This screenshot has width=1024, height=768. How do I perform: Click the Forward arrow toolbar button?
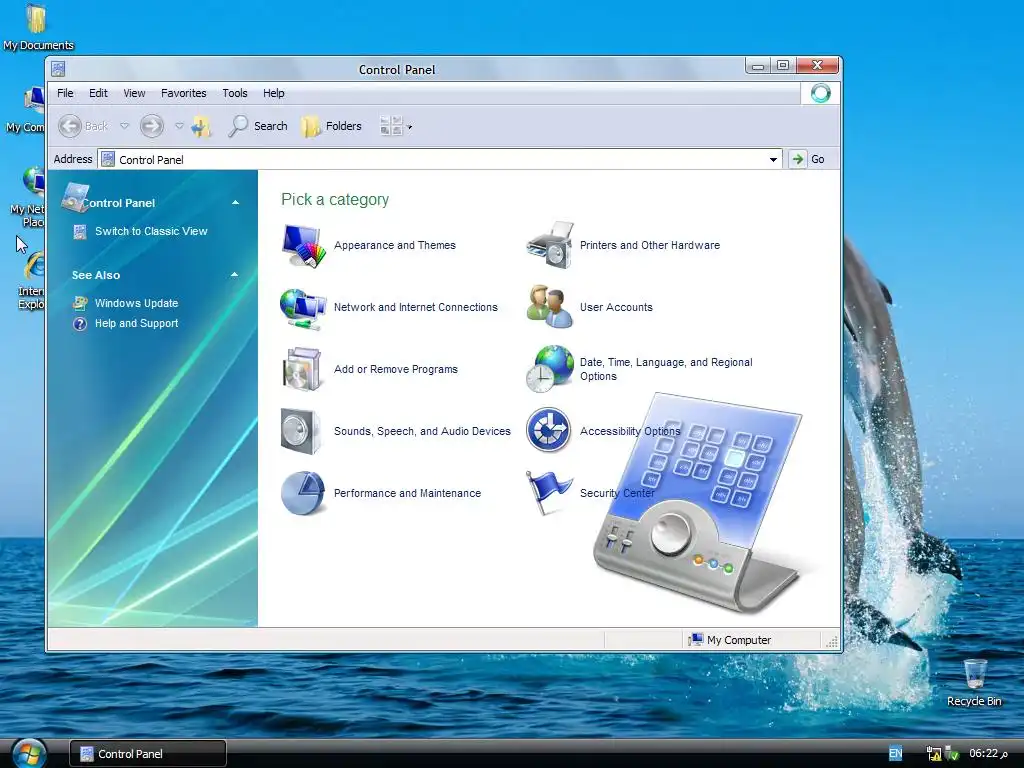152,126
